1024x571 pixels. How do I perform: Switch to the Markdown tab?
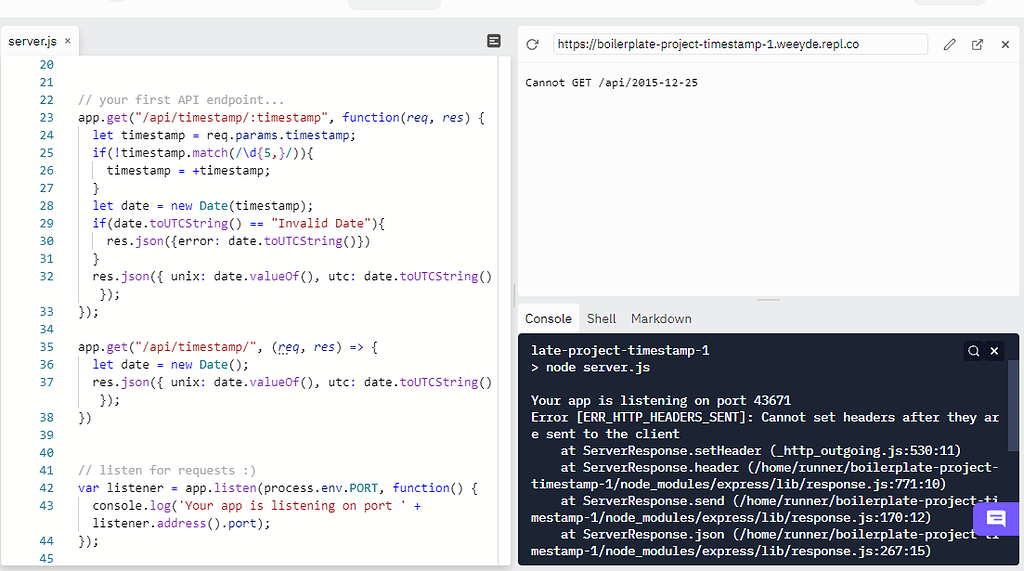tap(661, 319)
